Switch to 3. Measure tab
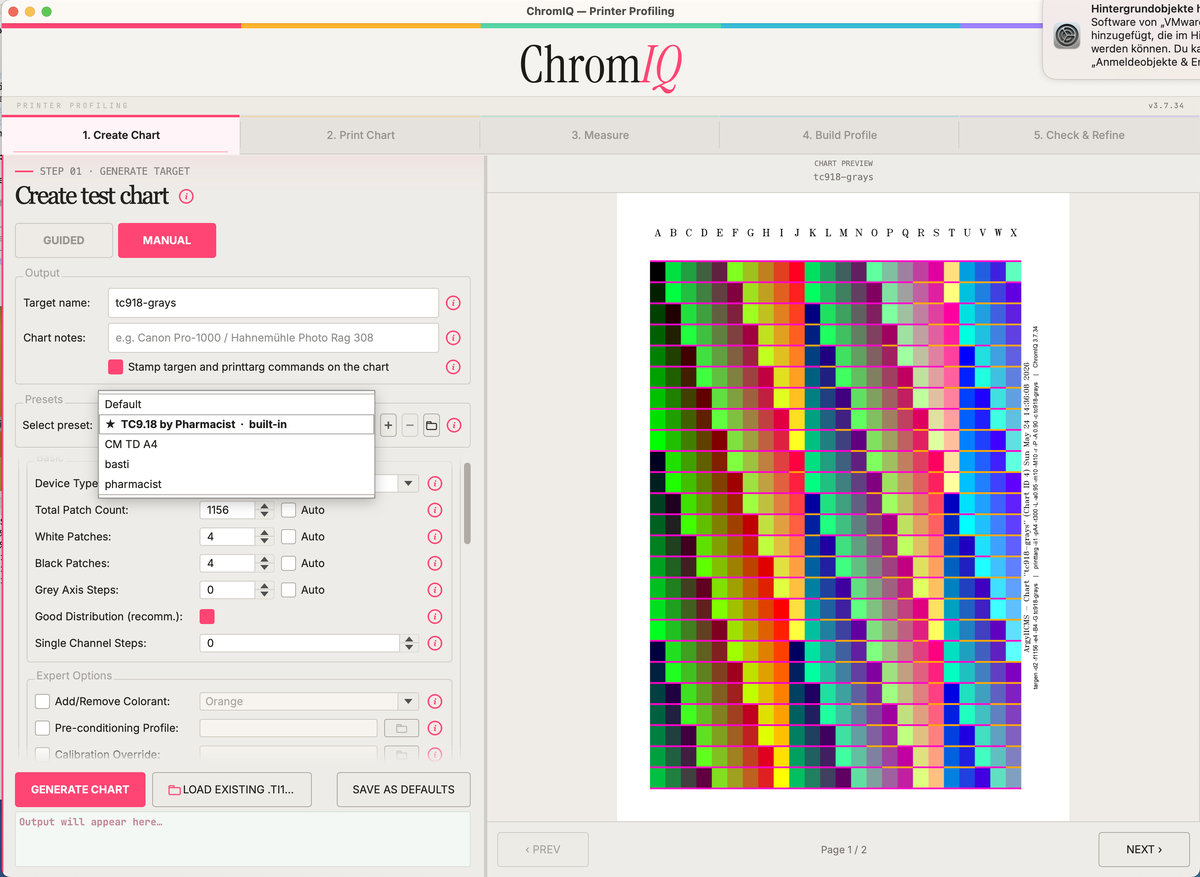 click(x=600, y=135)
